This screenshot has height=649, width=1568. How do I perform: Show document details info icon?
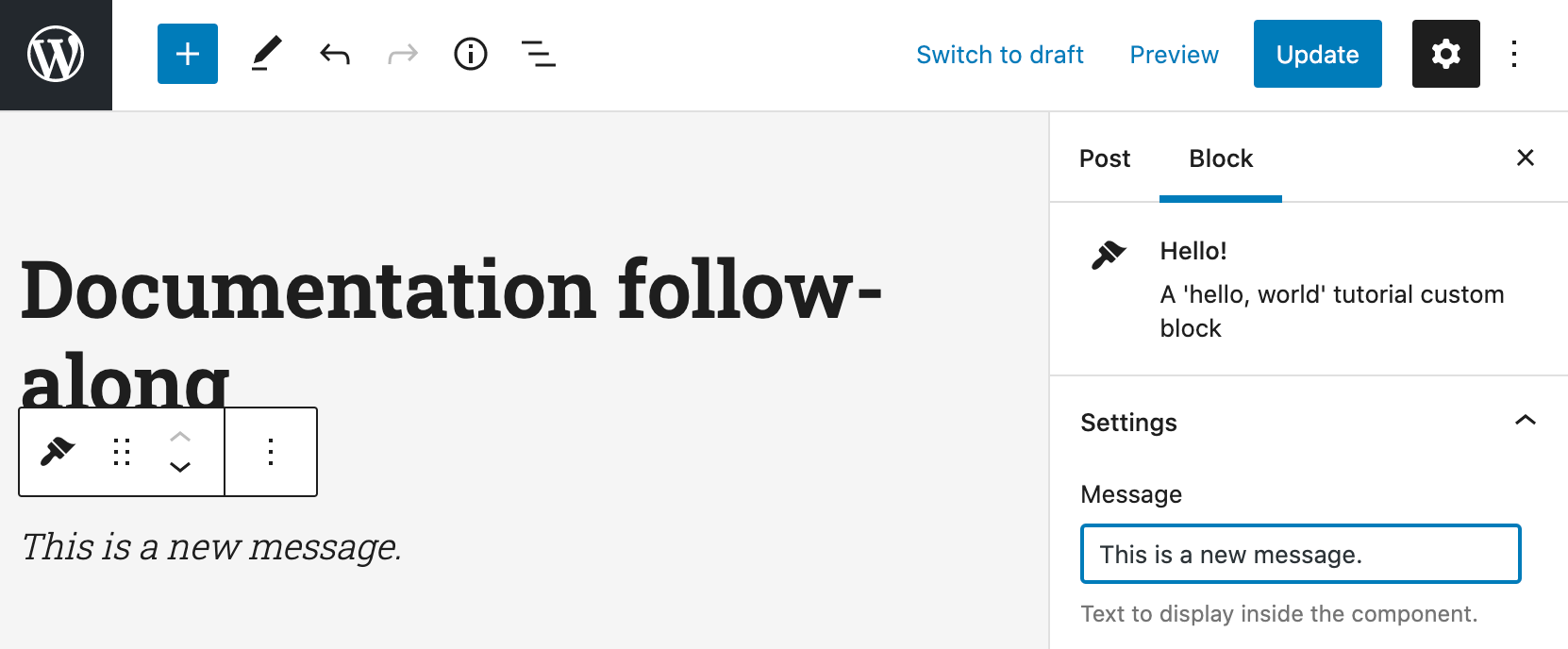point(471,54)
